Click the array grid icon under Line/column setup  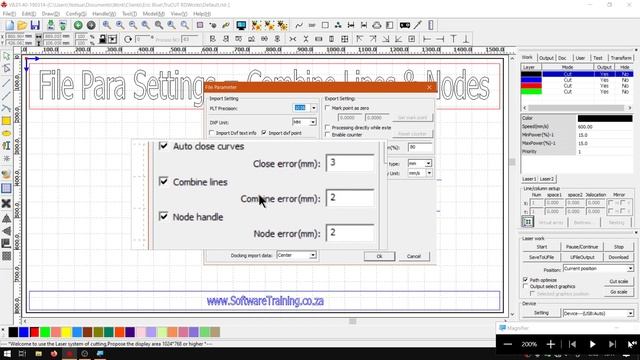click(528, 222)
